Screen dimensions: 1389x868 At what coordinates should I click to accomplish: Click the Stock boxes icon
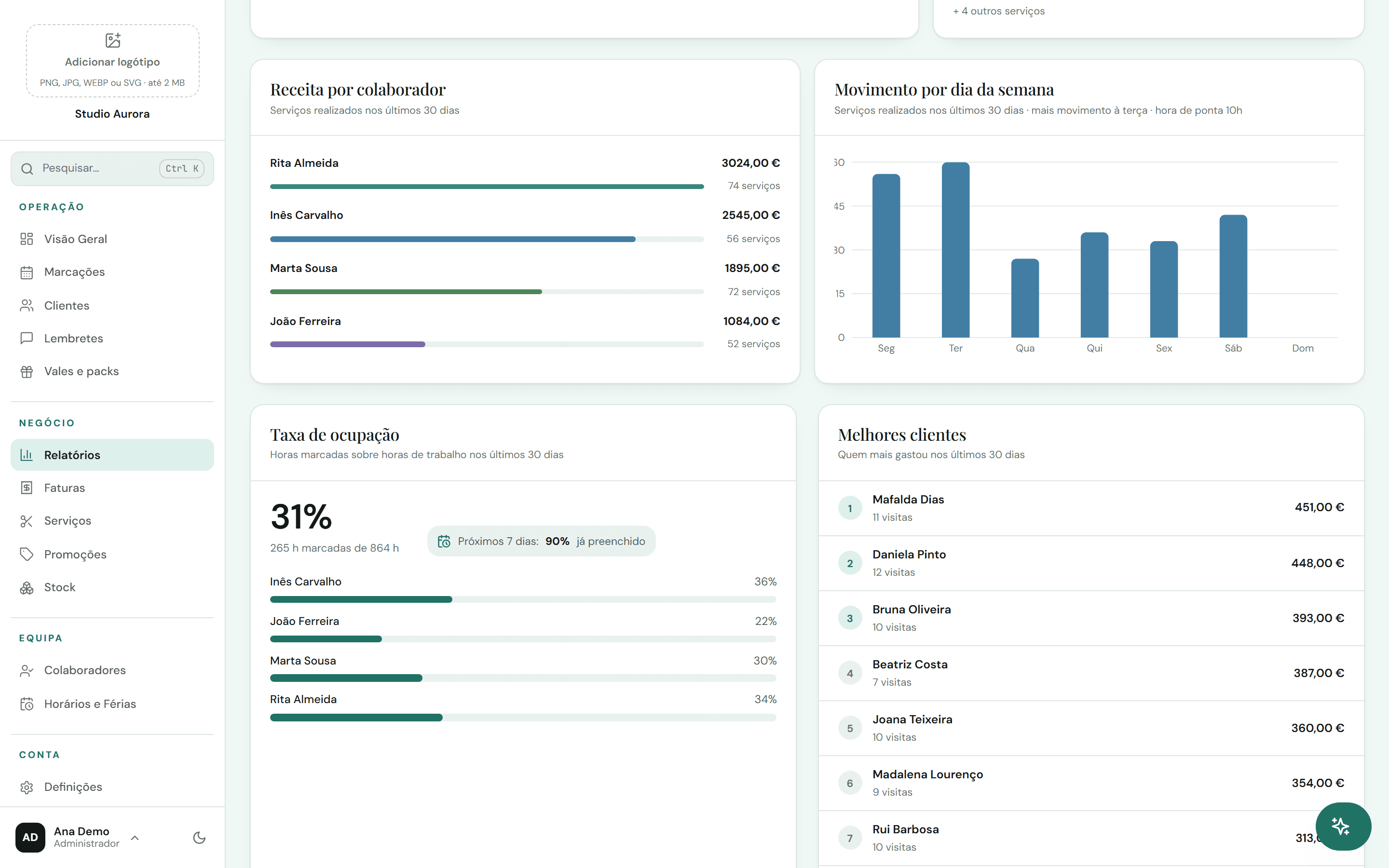click(27, 587)
